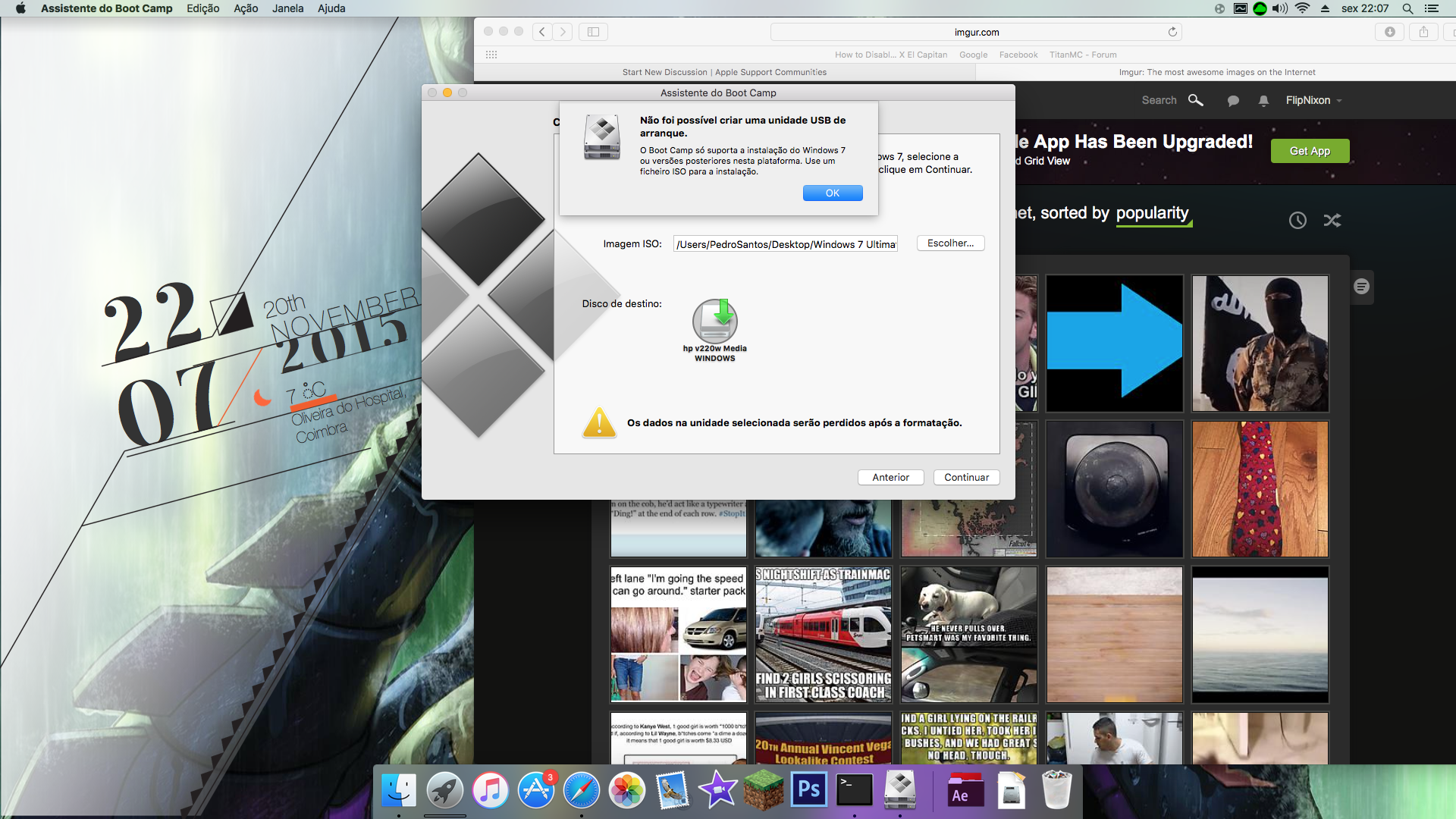Click the Imgur search magnifier icon

[x=1195, y=100]
